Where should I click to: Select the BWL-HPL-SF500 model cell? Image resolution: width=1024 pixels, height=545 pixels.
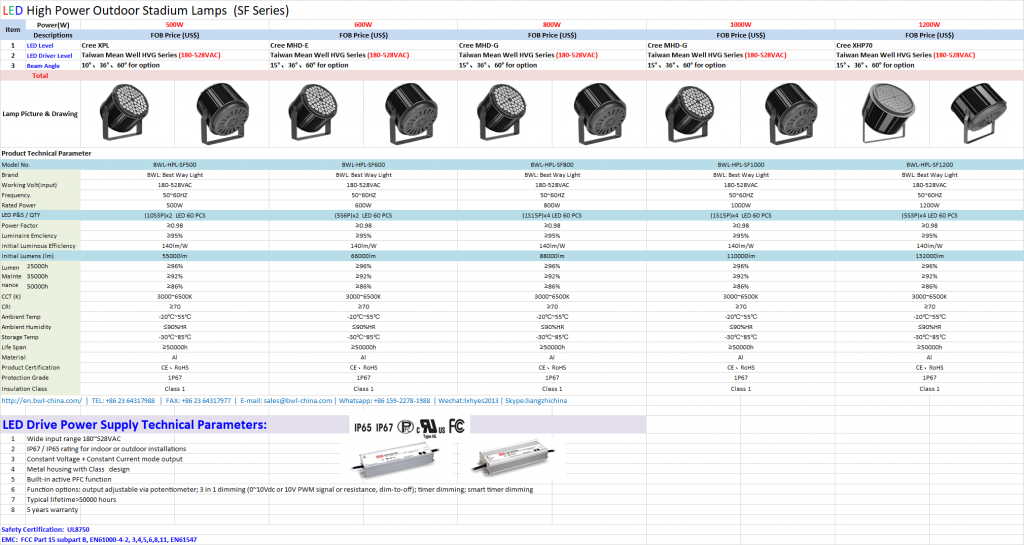(174, 165)
